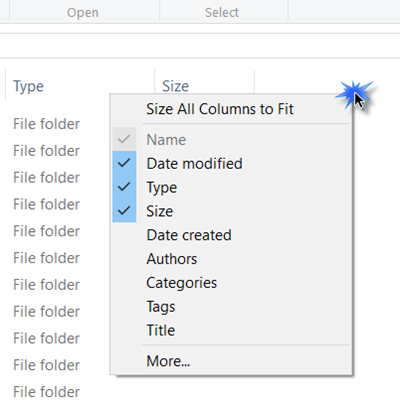Choose Size All Columns to Fit
The image size is (400, 404).
click(x=220, y=109)
